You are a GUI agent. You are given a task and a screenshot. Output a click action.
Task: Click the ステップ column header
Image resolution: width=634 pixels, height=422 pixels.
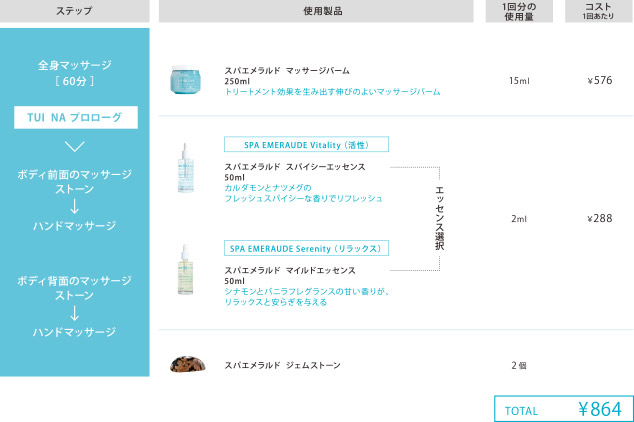(x=75, y=11)
